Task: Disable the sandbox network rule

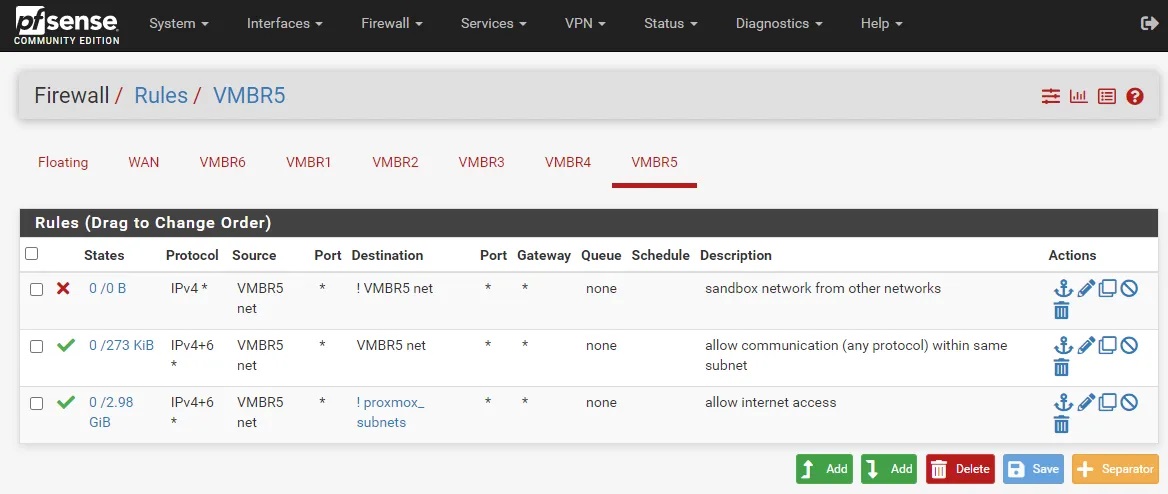Action: pos(1129,288)
